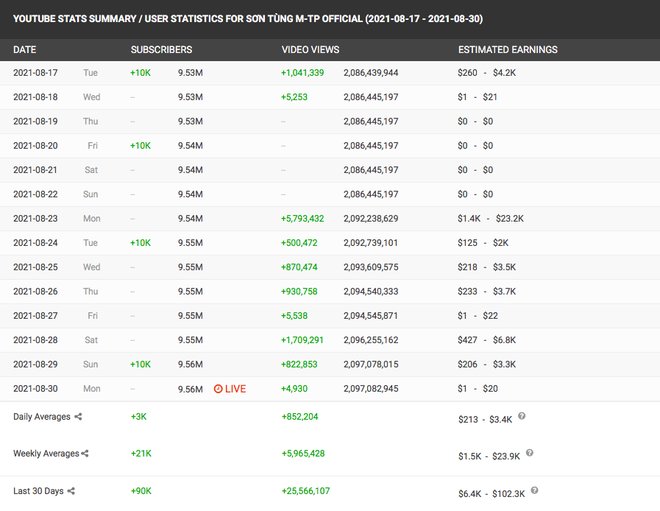Screen dimensions: 660x511
Task: Select date 2021-08-19
Action: pos(35,121)
